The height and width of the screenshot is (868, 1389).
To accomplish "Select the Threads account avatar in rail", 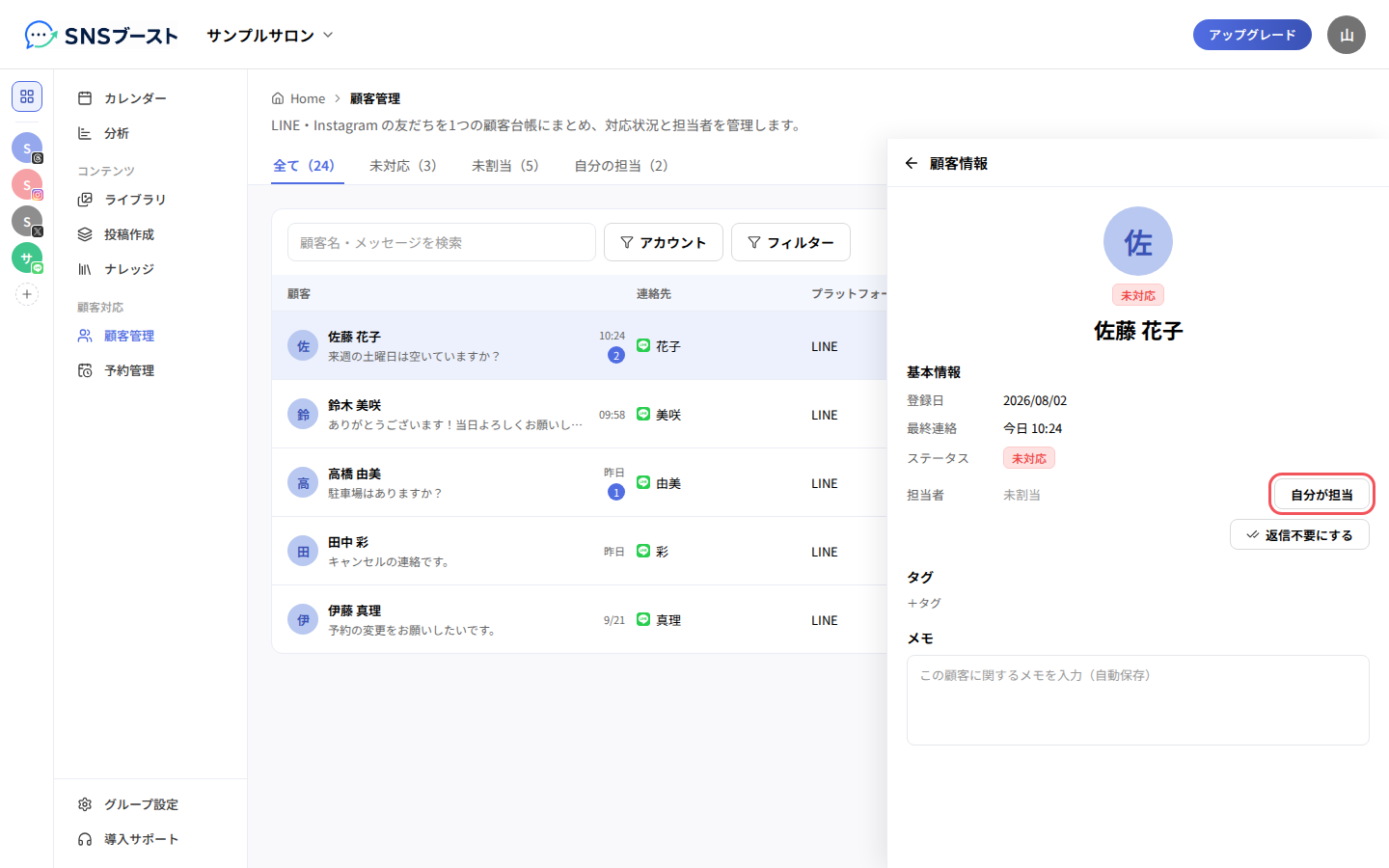I will [27, 148].
